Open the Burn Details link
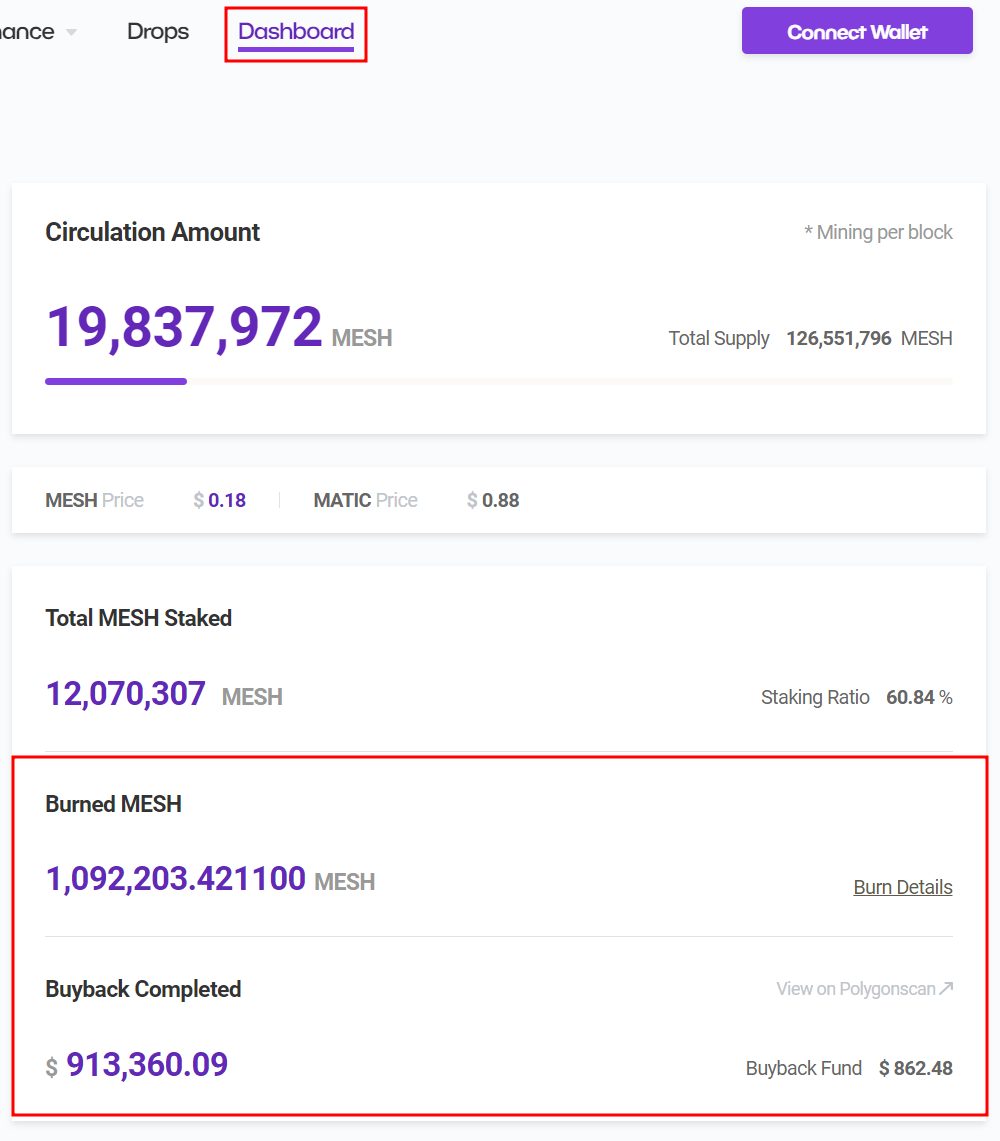The height and width of the screenshot is (1141, 1000). pos(902,887)
